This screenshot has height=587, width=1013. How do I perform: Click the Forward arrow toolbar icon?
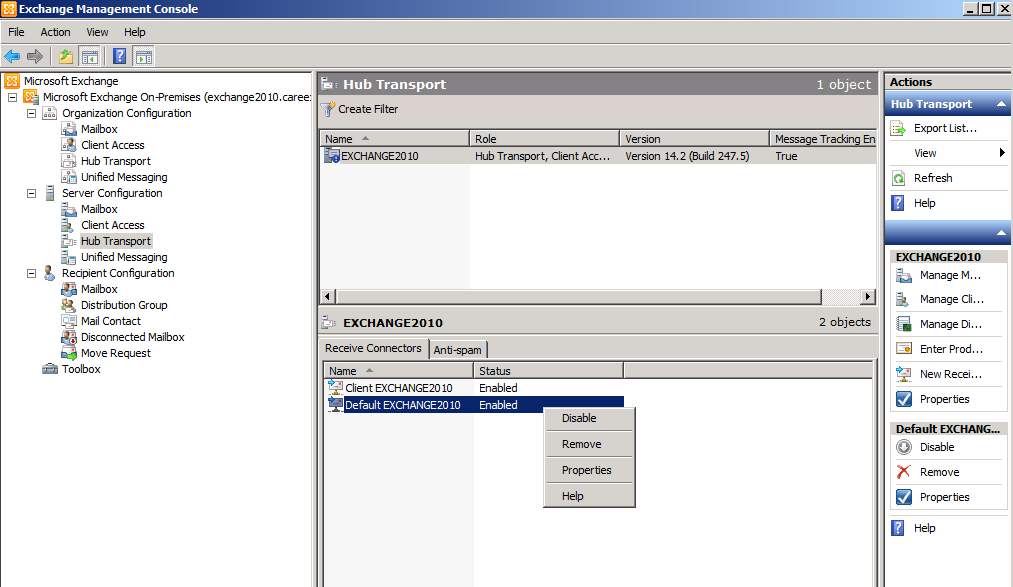pyautogui.click(x=35, y=56)
